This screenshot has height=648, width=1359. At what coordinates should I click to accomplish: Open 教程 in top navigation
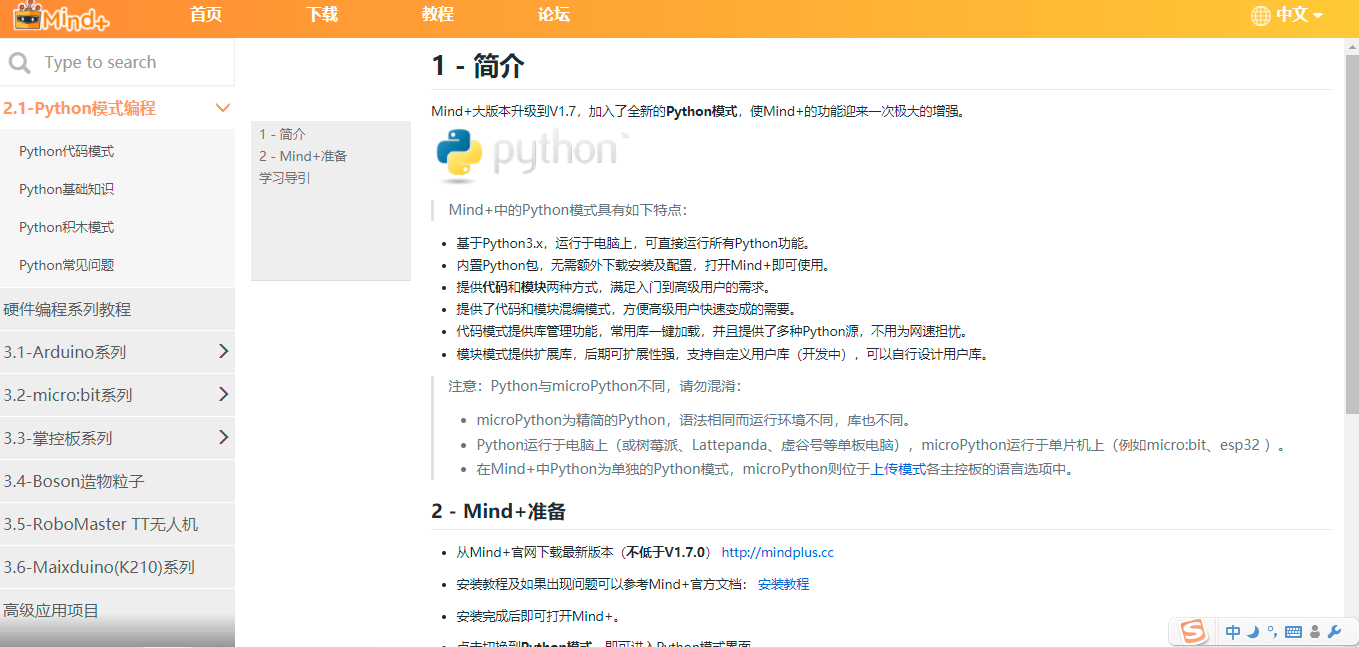[438, 15]
